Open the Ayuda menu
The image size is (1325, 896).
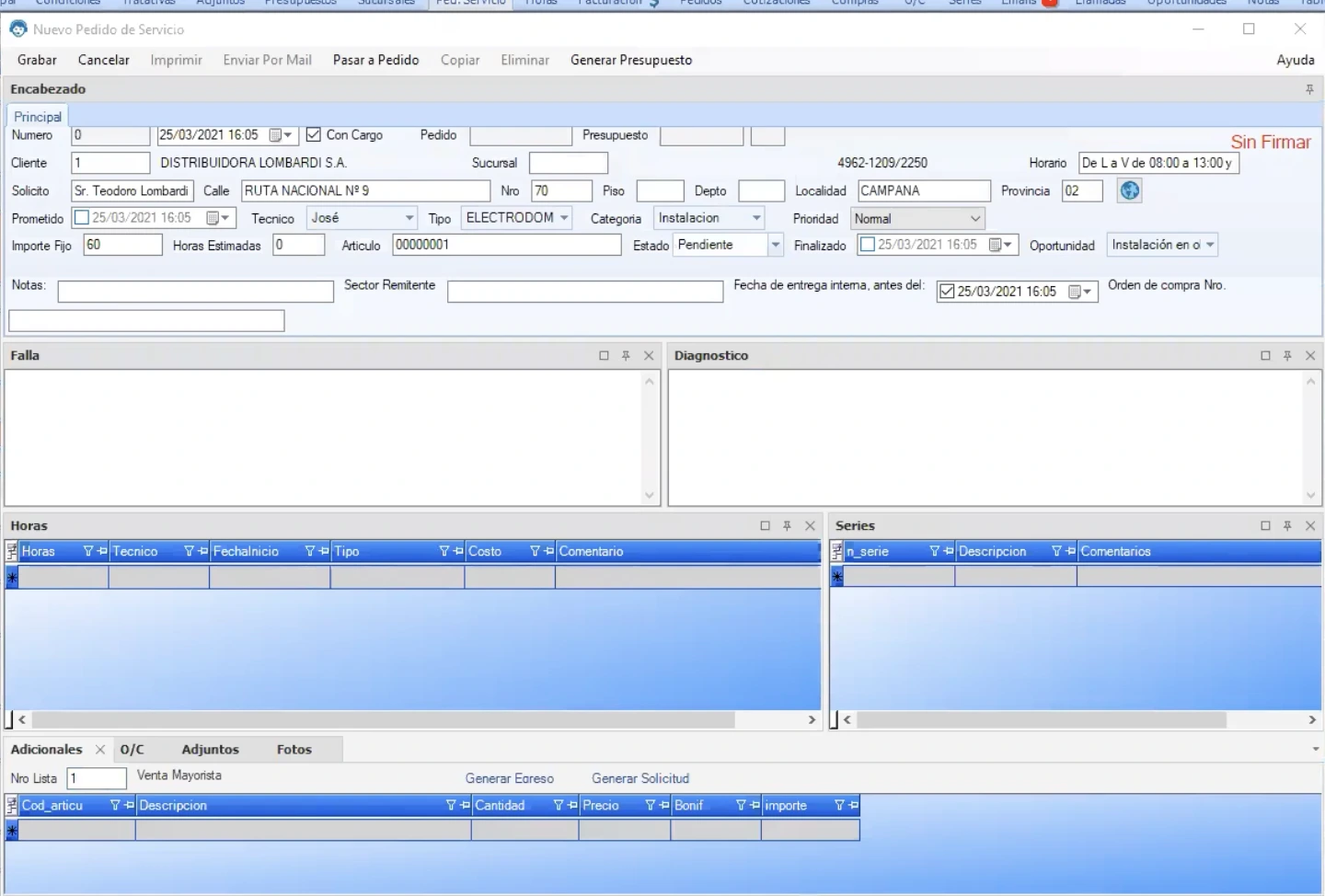1296,60
